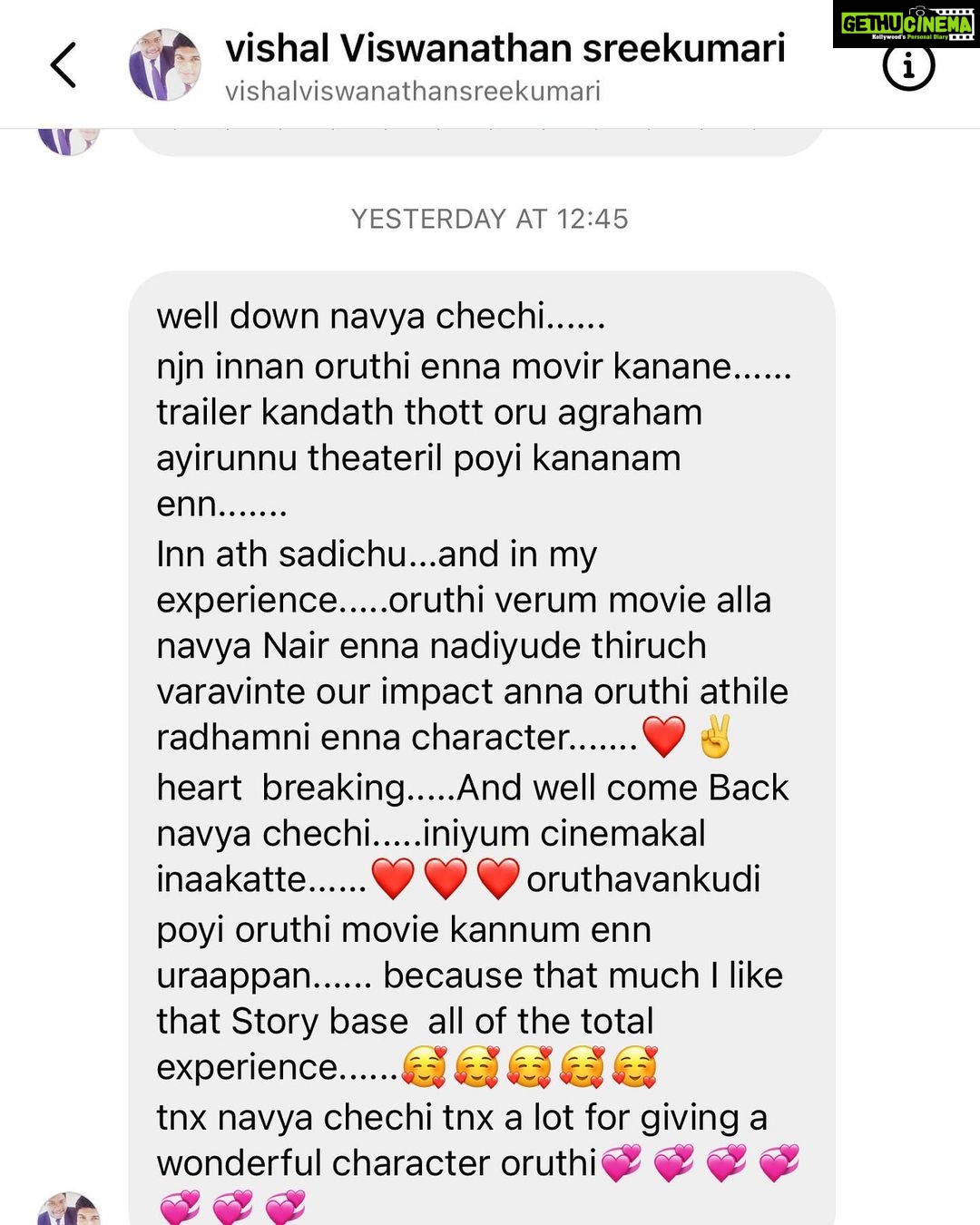Open profile via name 'vishal Viswanathan sreekumari'

pos(505,49)
